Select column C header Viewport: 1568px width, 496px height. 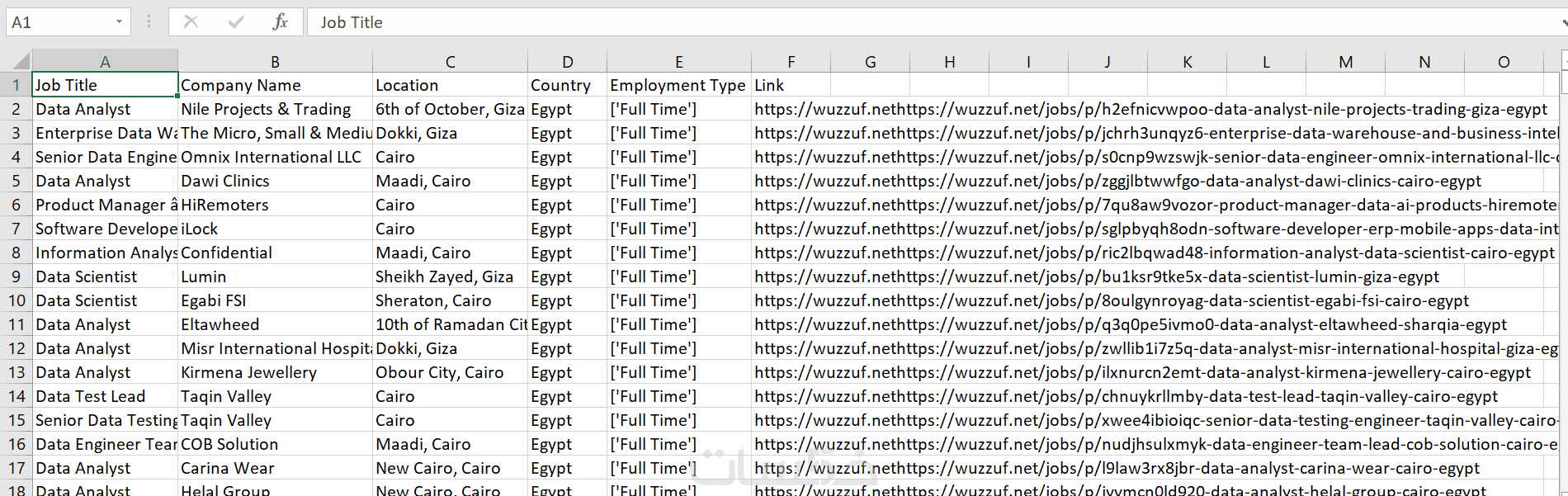(x=450, y=61)
